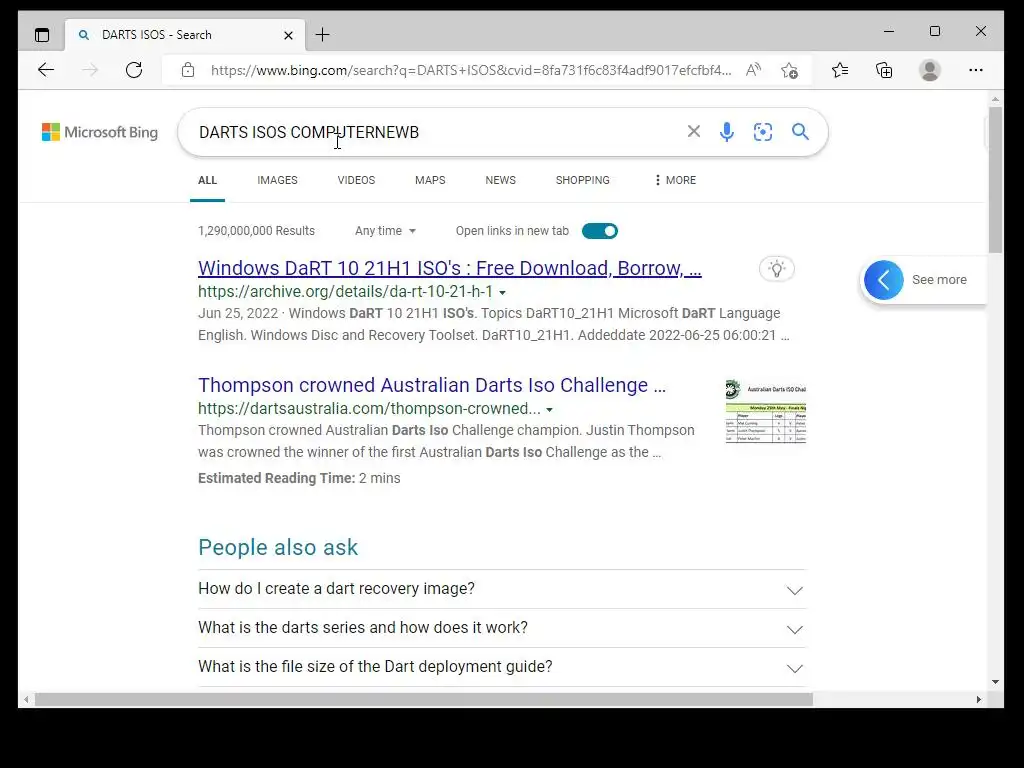Expand the archive.org URL dropdown arrow
Viewport: 1024px width, 768px height.
[502, 293]
